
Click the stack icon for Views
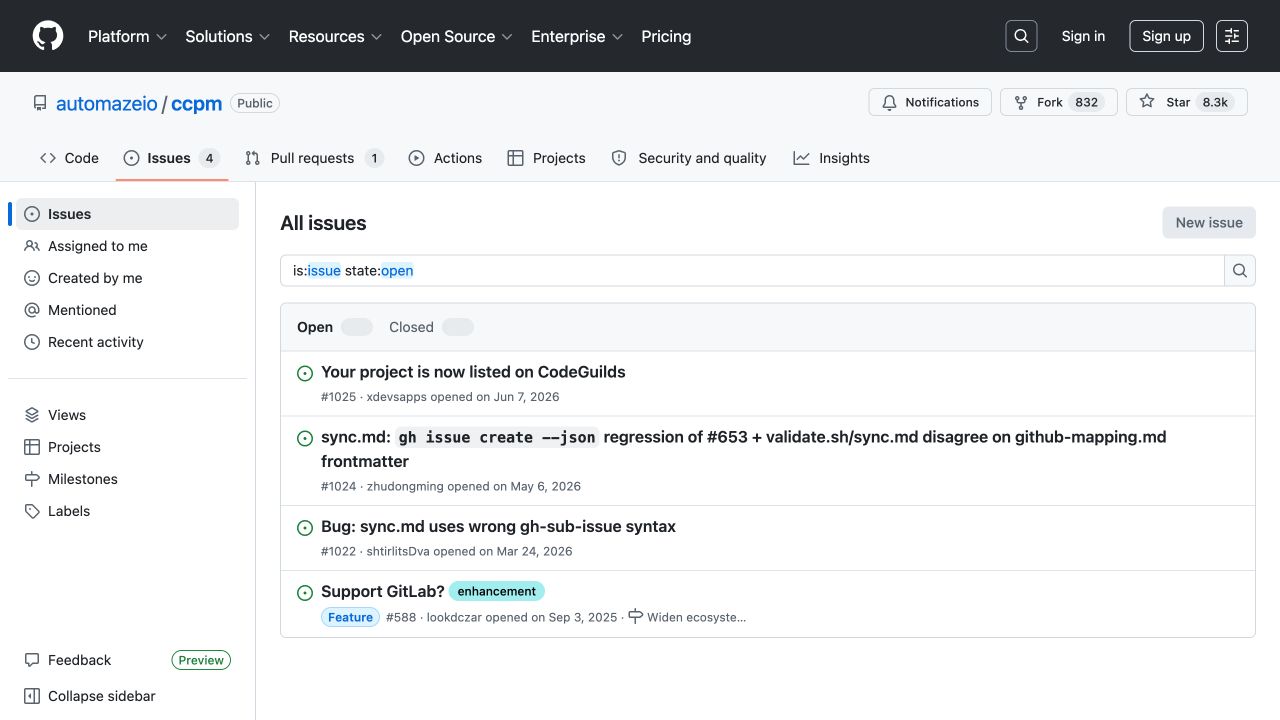click(32, 415)
